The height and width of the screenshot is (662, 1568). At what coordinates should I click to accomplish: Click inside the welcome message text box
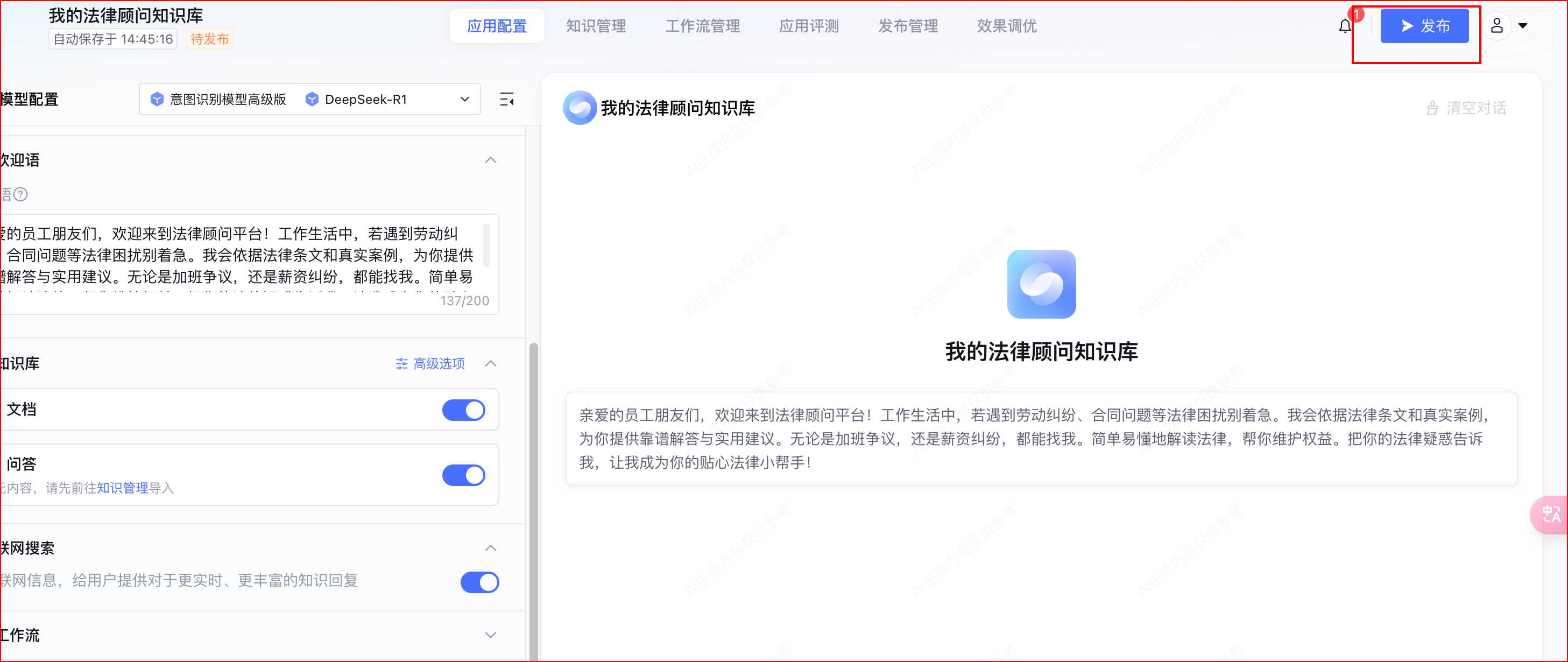coord(243,256)
